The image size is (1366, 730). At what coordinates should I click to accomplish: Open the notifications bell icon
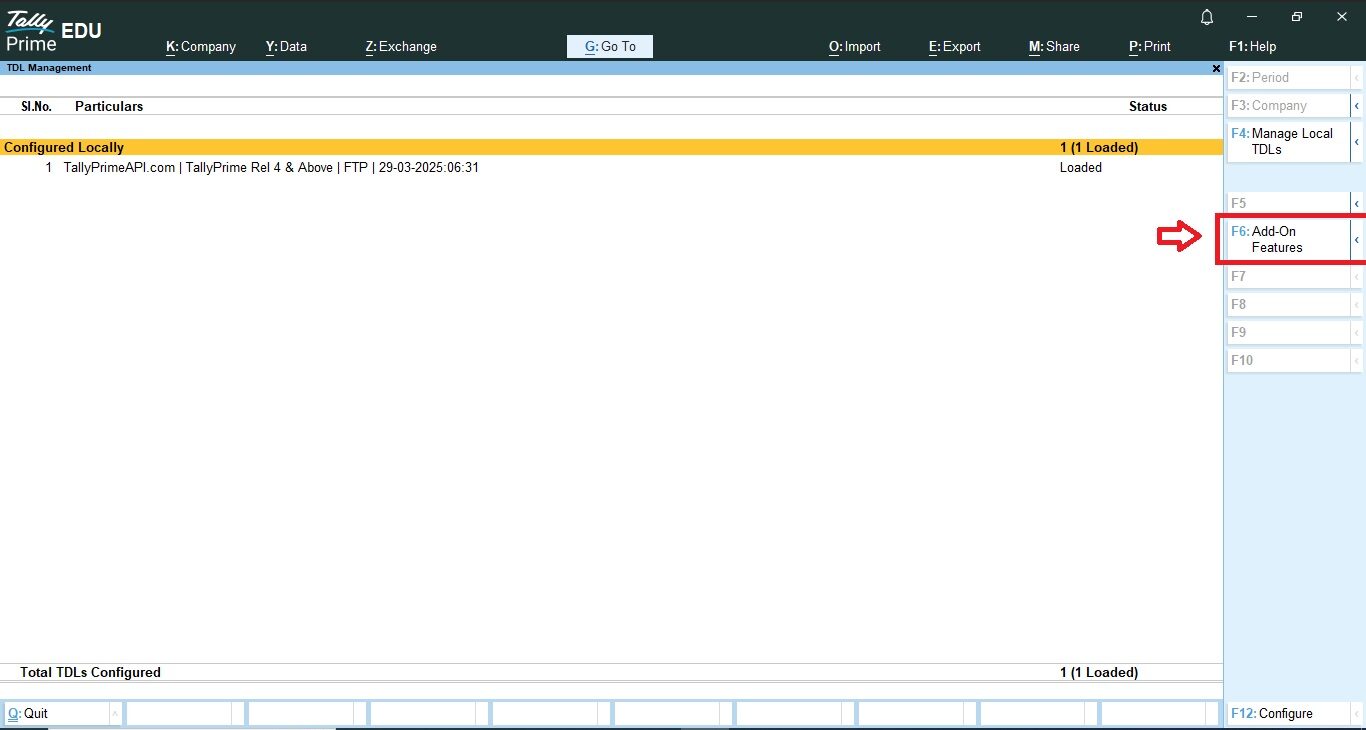pos(1207,18)
